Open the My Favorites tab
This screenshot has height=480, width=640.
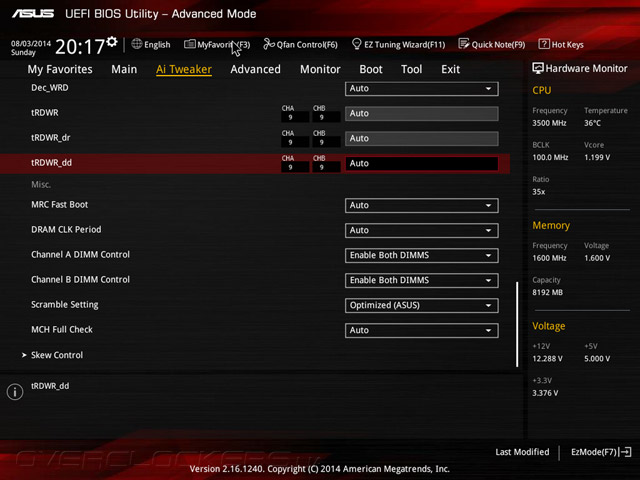tap(60, 69)
